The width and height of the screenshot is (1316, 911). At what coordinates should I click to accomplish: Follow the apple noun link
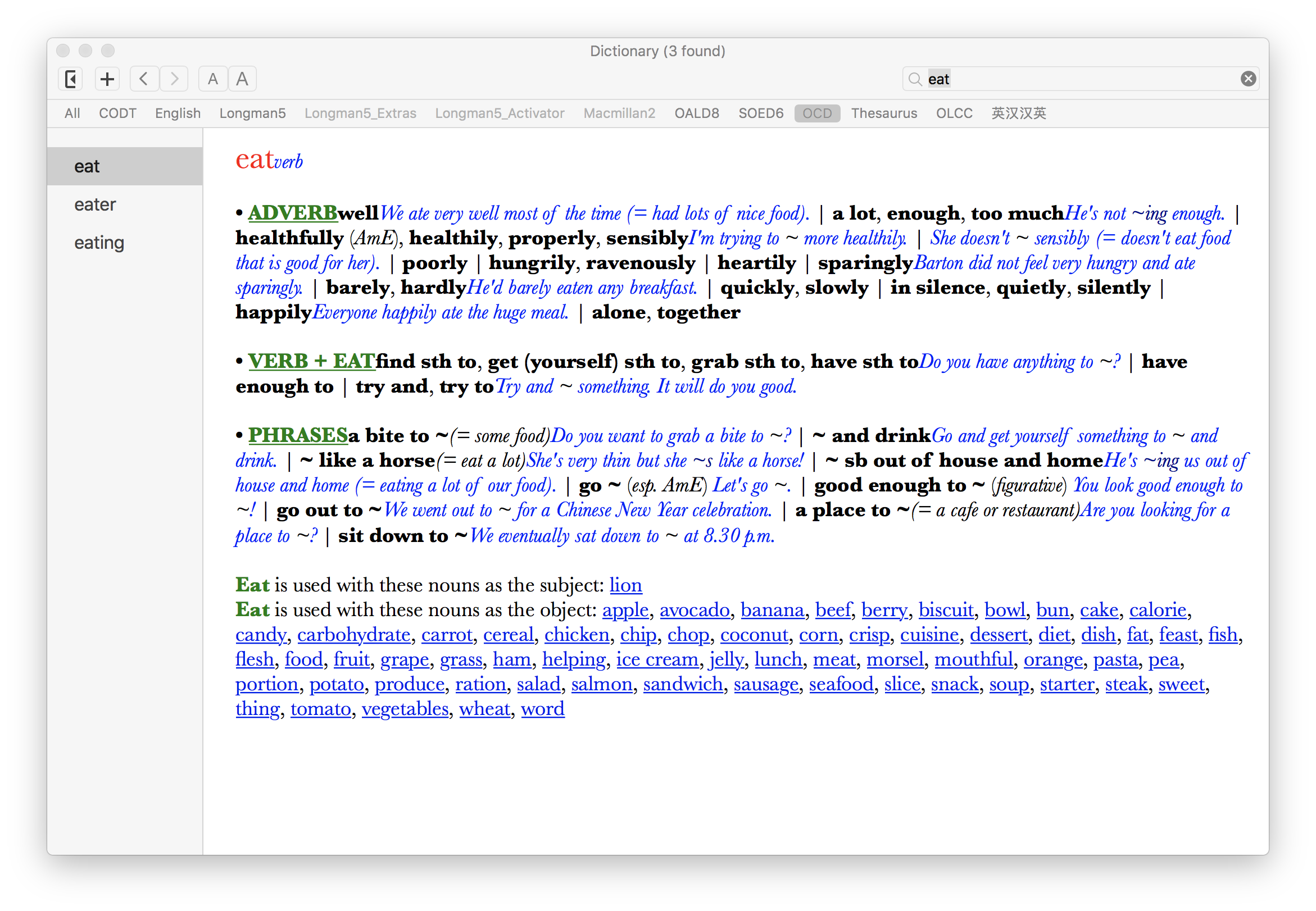625,609
